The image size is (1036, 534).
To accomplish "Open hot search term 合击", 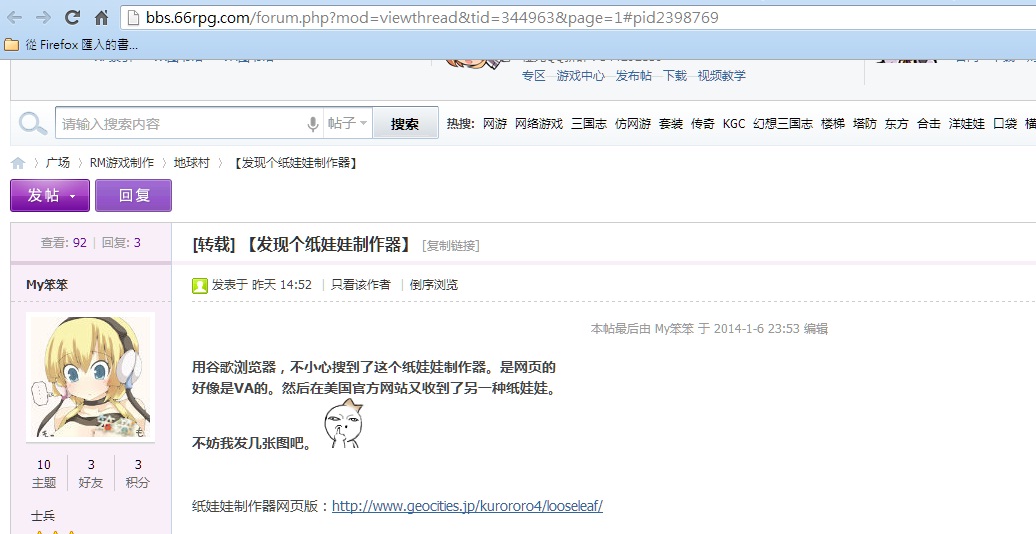I will click(928, 124).
